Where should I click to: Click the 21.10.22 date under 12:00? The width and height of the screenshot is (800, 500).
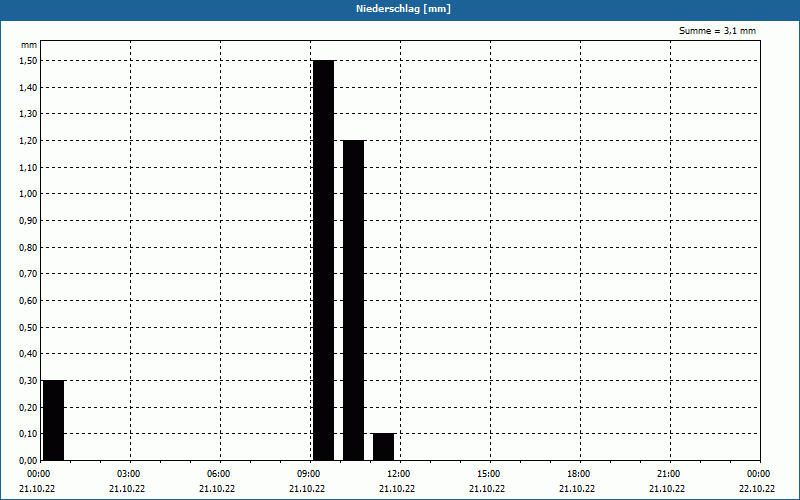tap(397, 489)
